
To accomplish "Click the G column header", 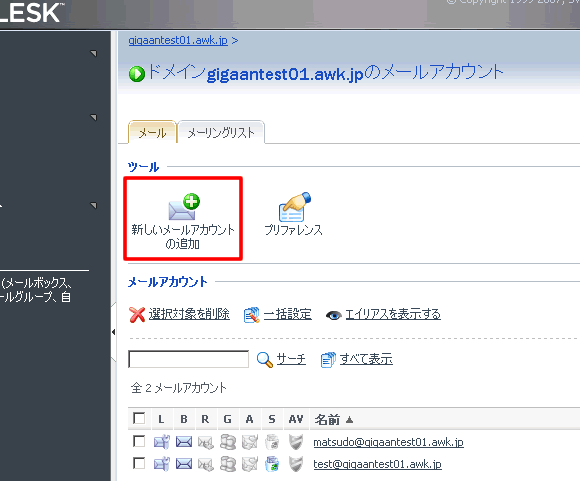I will 227,419.
